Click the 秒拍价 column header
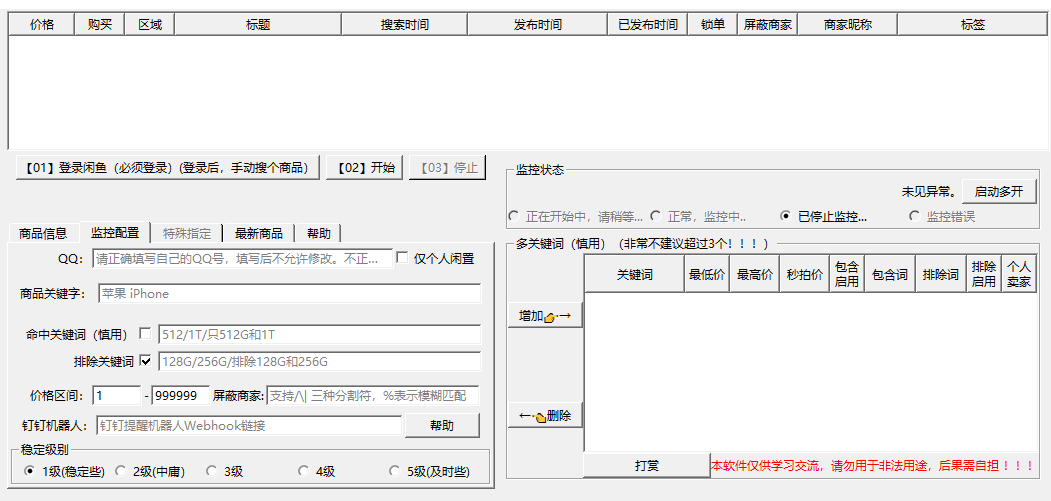Viewport: 1051px width, 501px height. [804, 274]
